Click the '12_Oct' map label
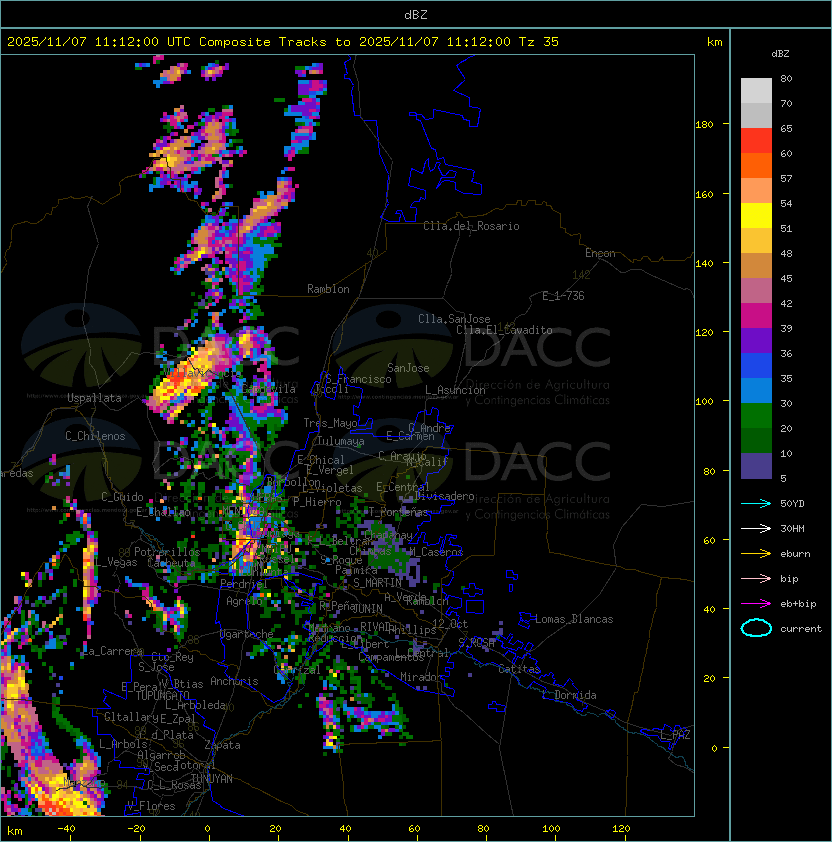Image resolution: width=832 pixels, height=842 pixels. point(450,624)
